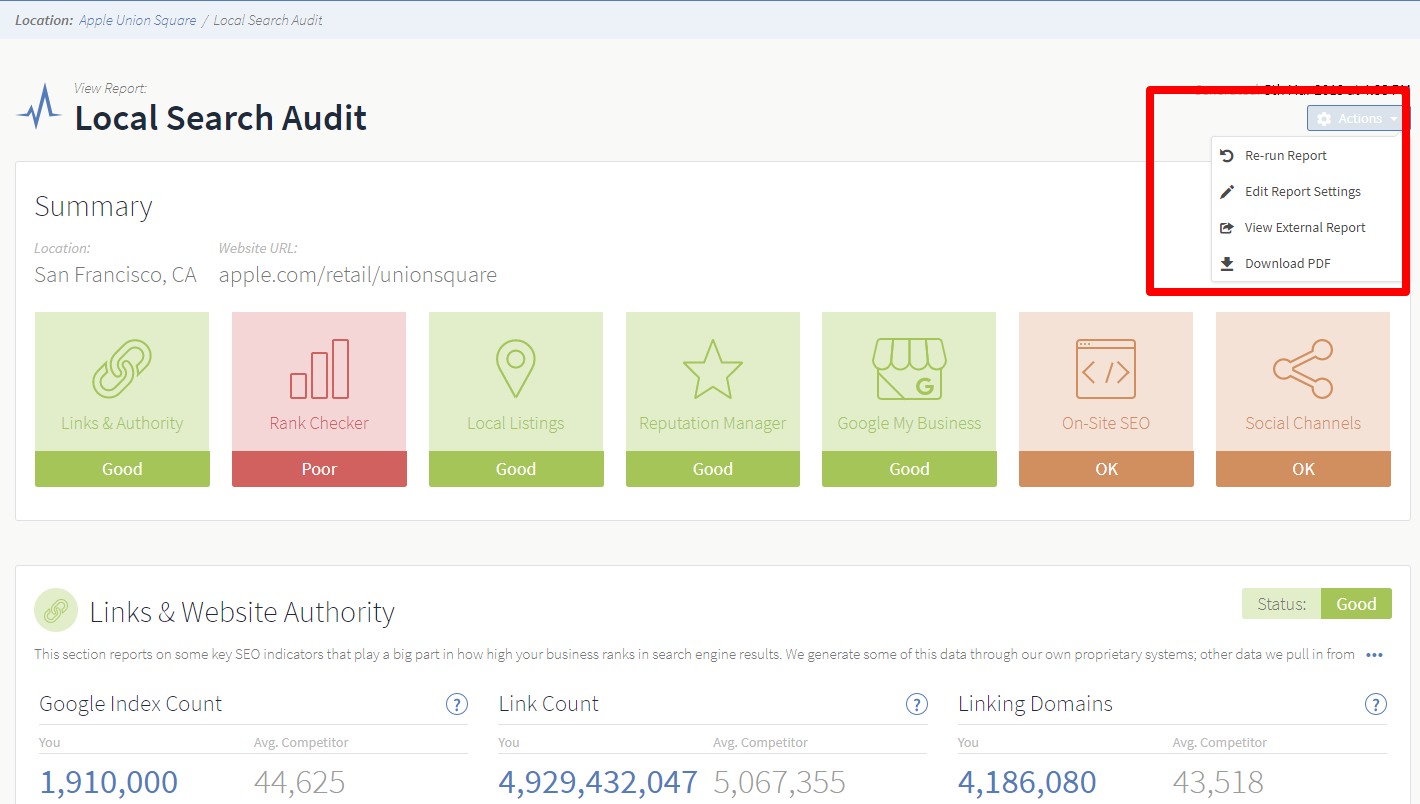Click the storefront Google My Business icon
This screenshot has height=804, width=1420.
point(909,369)
